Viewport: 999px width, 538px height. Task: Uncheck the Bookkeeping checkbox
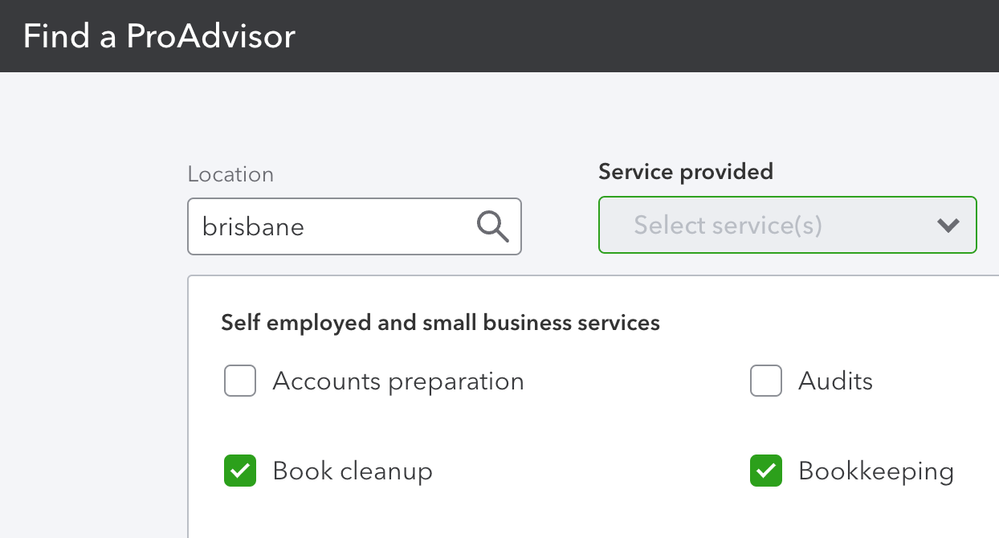(766, 470)
